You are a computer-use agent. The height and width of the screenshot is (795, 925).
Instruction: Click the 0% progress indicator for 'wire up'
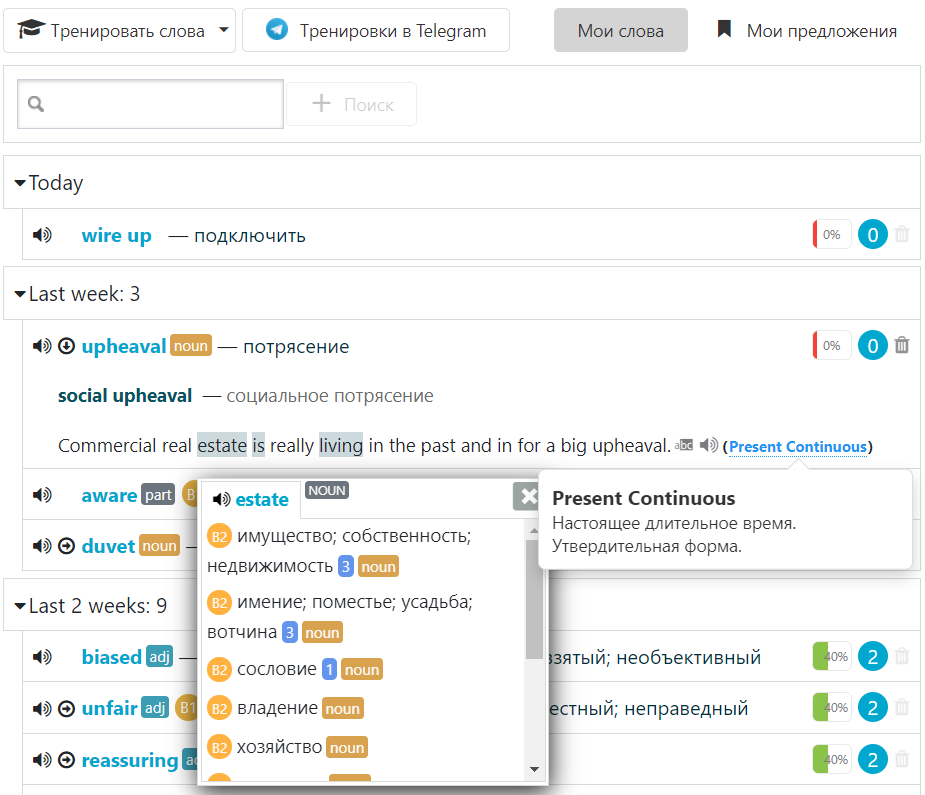[831, 236]
